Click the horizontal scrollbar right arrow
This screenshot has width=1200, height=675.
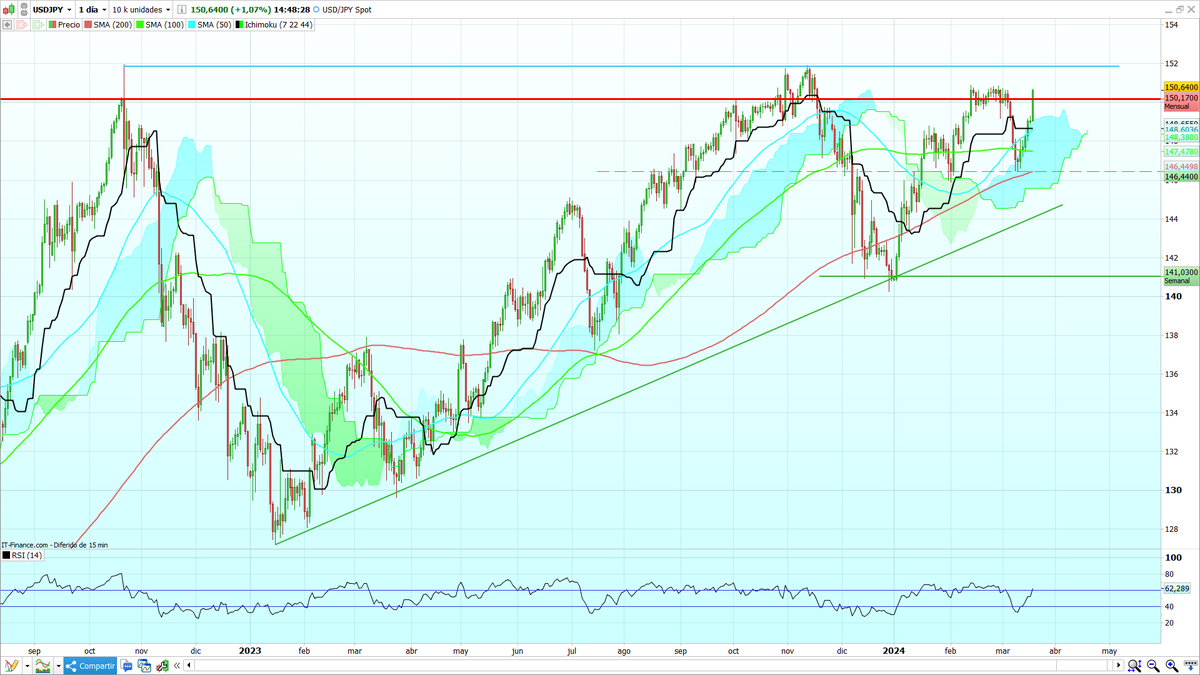click(1119, 665)
